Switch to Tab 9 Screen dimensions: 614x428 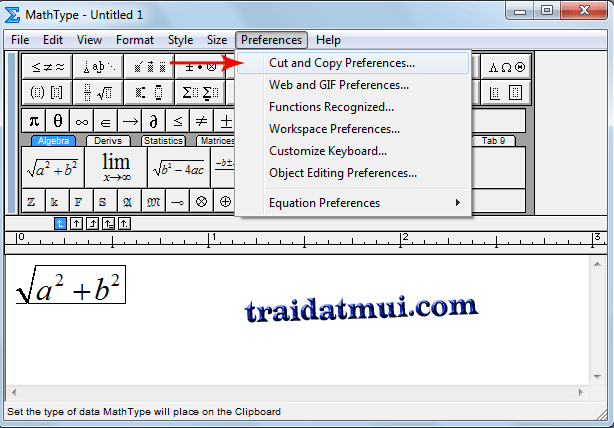(x=493, y=141)
